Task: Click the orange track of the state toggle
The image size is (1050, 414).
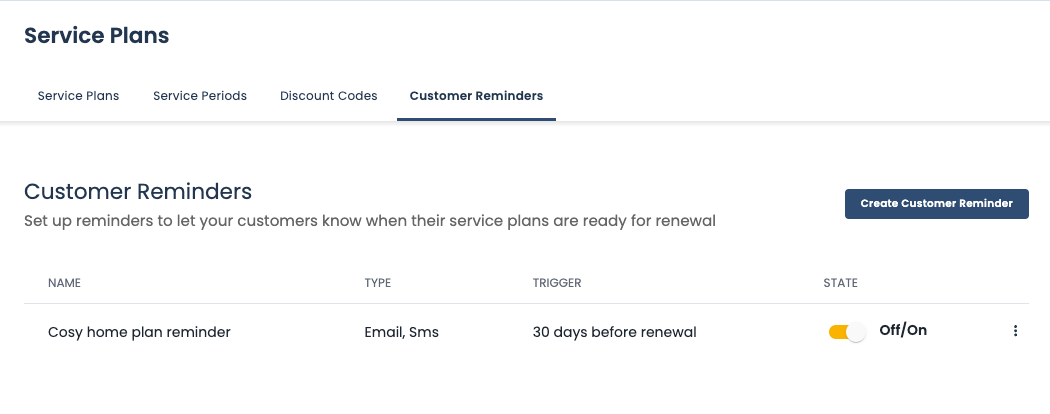Action: coord(836,332)
